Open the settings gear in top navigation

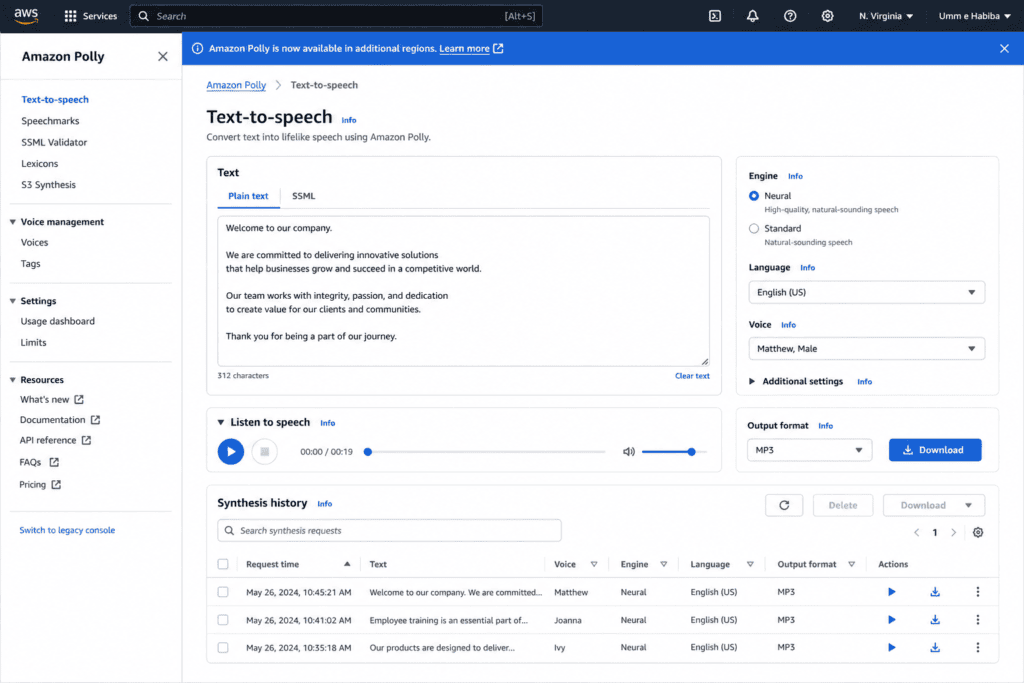tap(827, 16)
